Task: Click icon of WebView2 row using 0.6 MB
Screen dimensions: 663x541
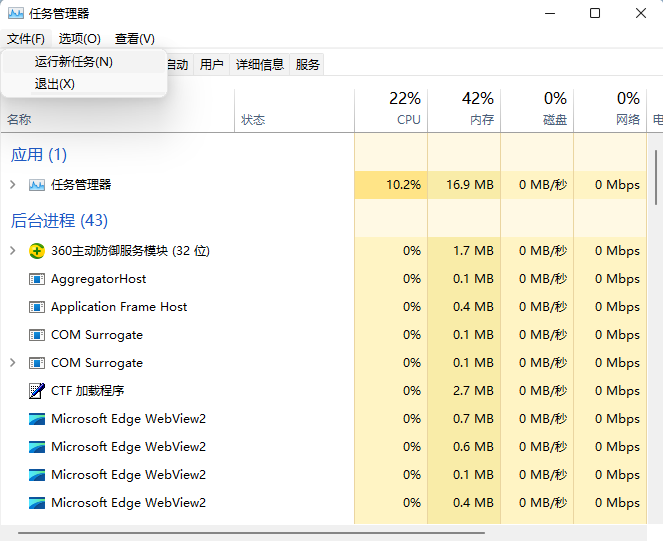Action: coord(37,447)
